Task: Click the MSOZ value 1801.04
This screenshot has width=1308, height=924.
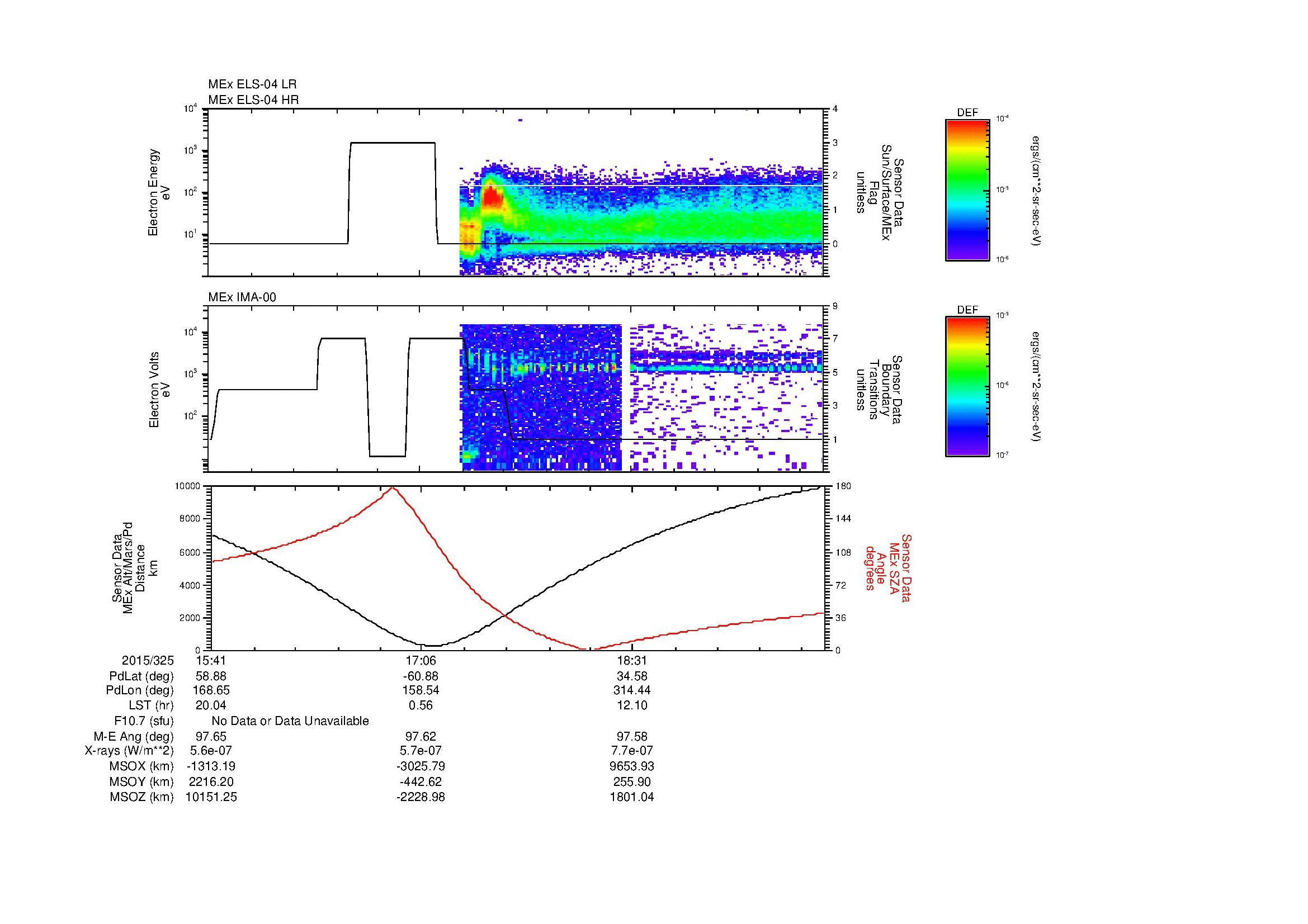Action: [632, 798]
